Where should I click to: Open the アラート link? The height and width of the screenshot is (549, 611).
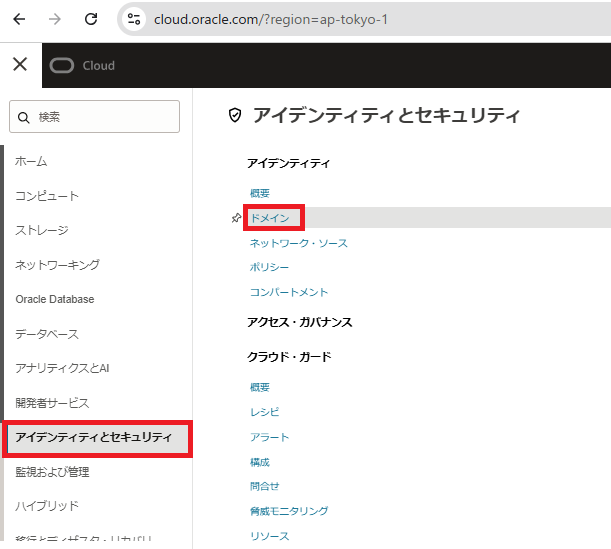pyautogui.click(x=269, y=437)
